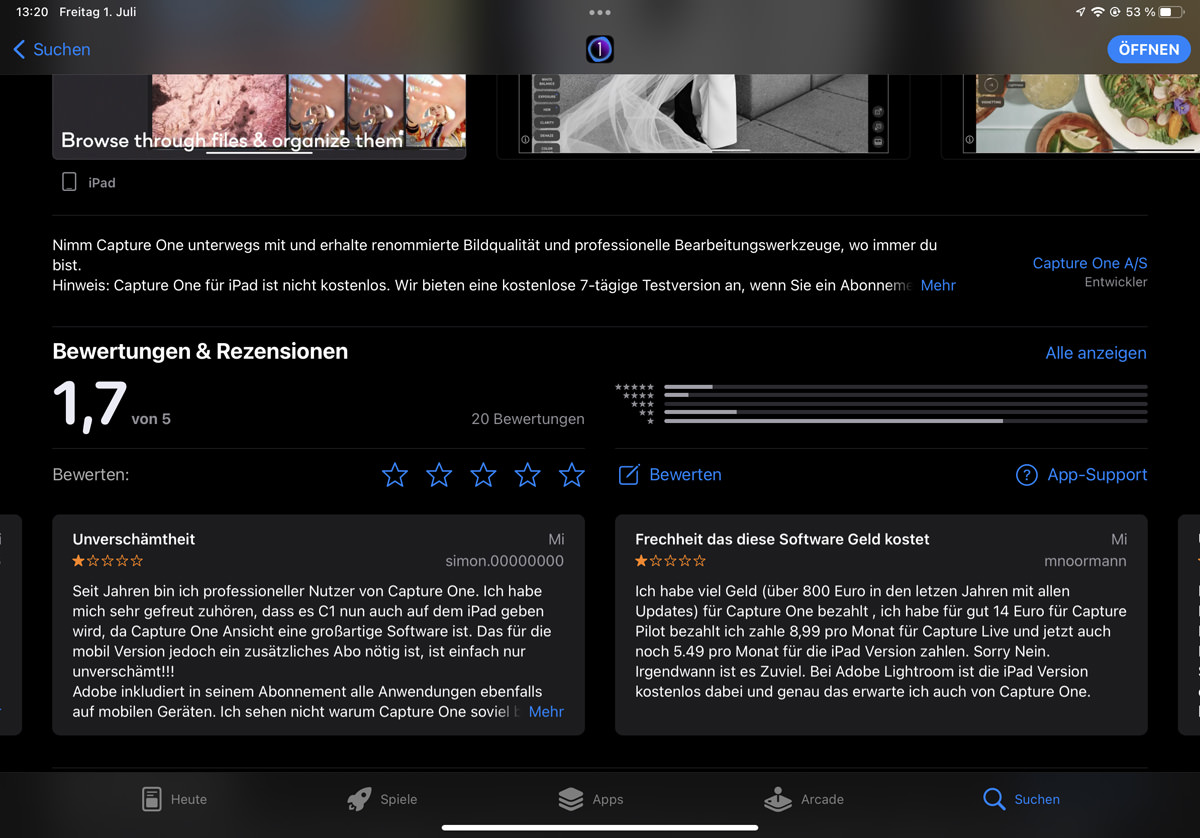Show all reviews via Alle anzeigen
This screenshot has height=838, width=1200.
[1096, 353]
